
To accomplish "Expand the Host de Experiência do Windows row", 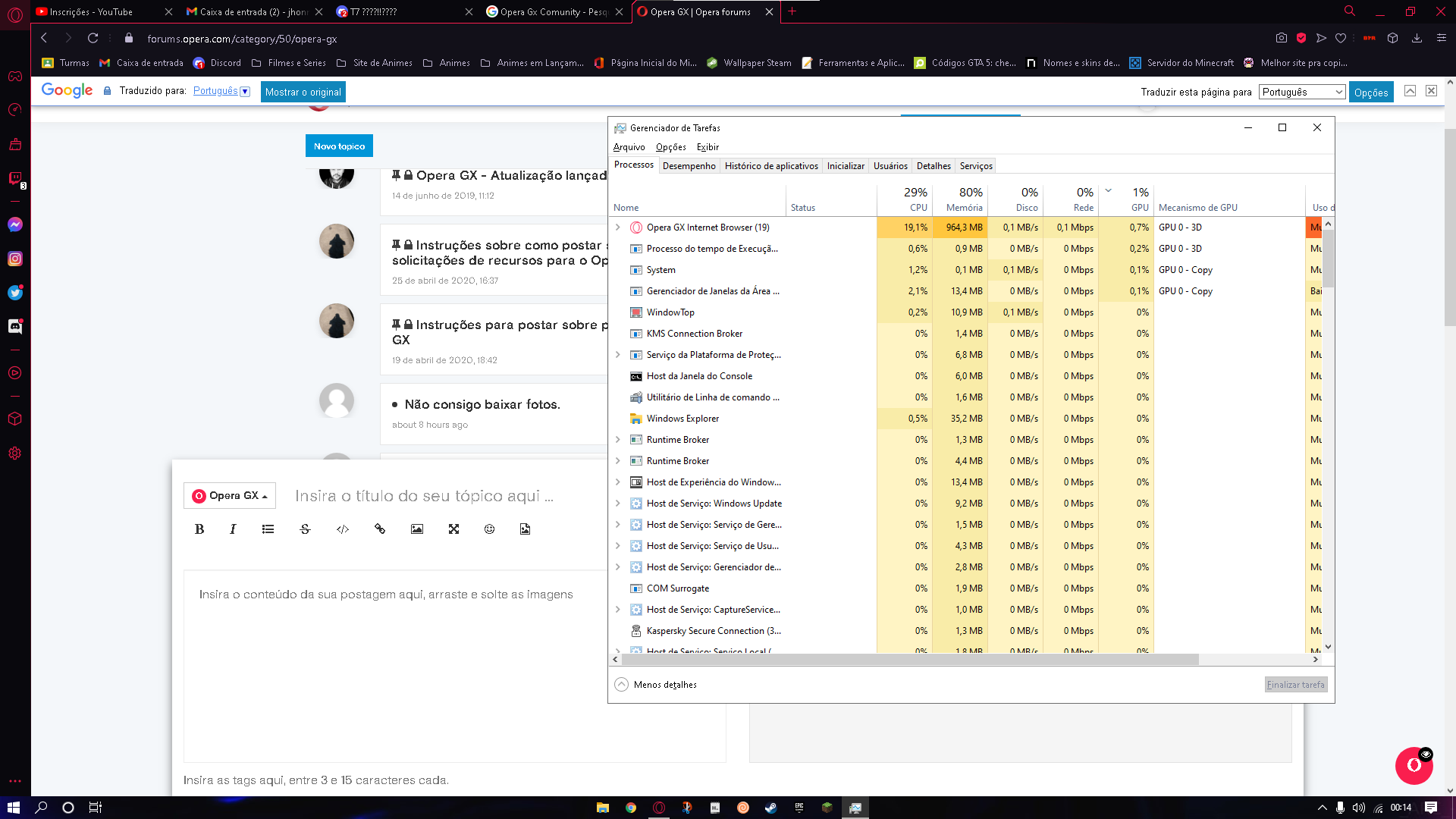I will pos(617,482).
